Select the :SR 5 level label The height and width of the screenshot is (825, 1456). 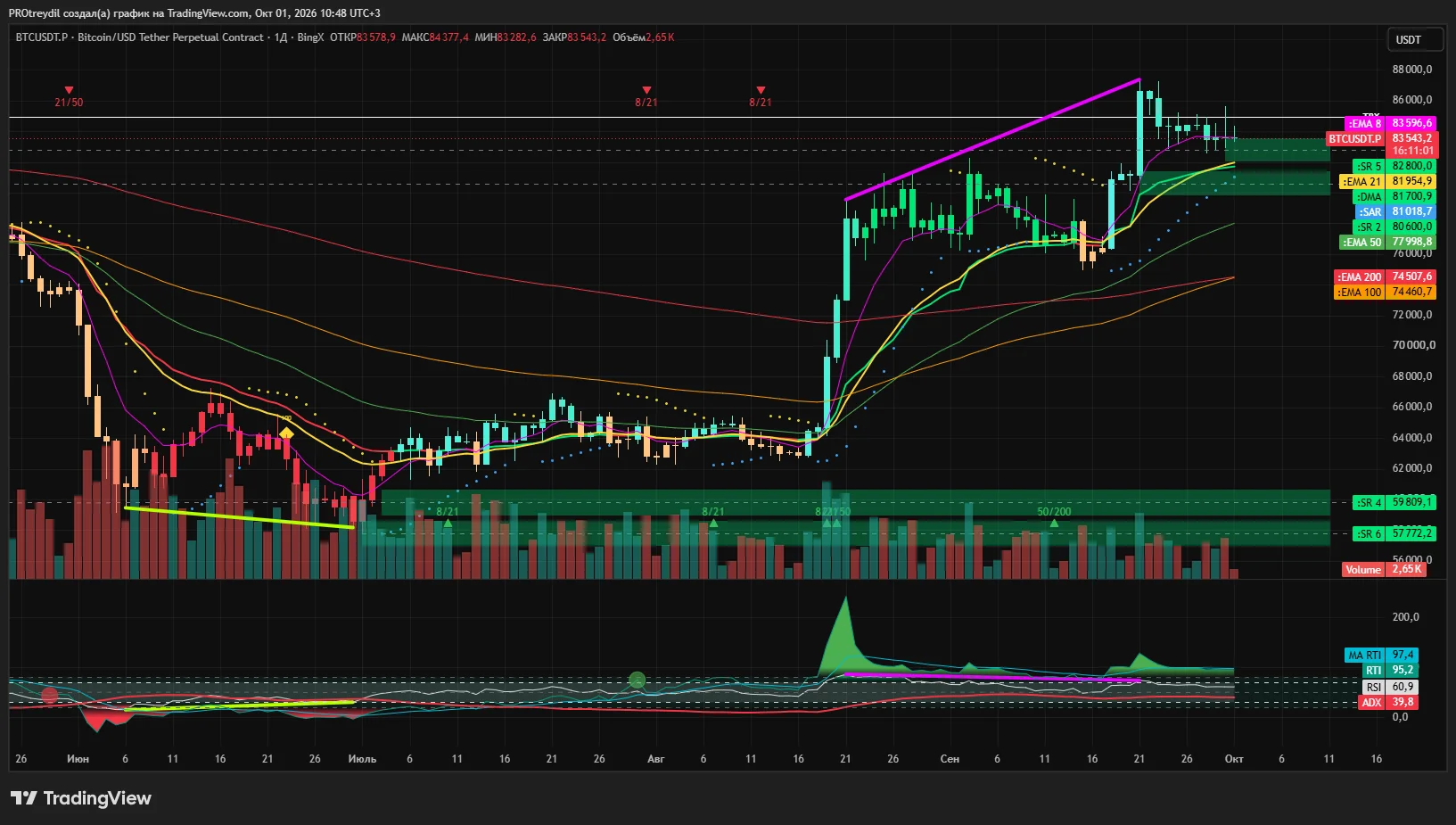(1394, 166)
